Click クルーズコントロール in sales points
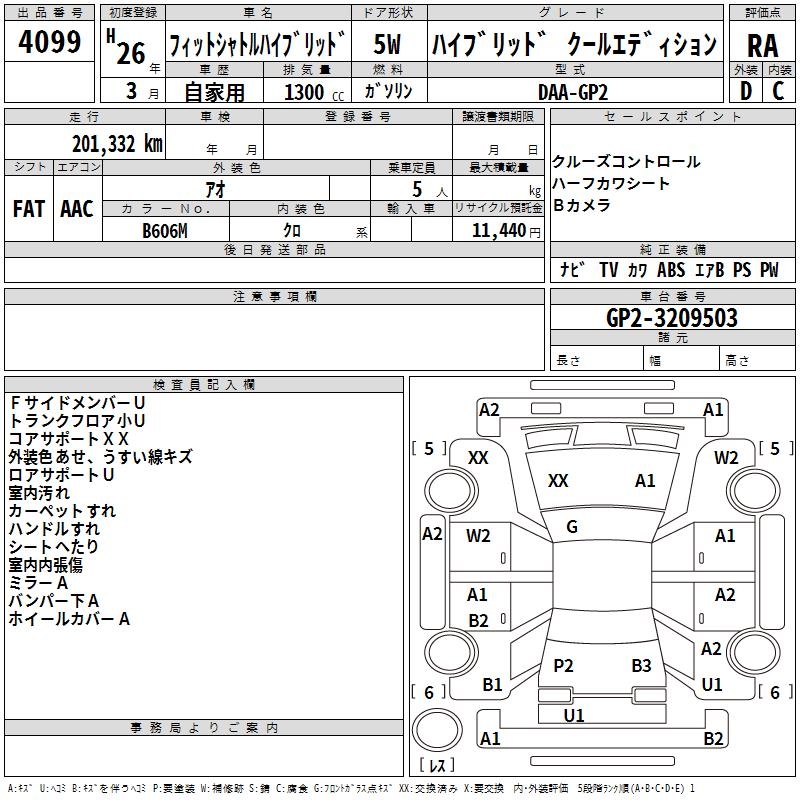 coord(627,162)
